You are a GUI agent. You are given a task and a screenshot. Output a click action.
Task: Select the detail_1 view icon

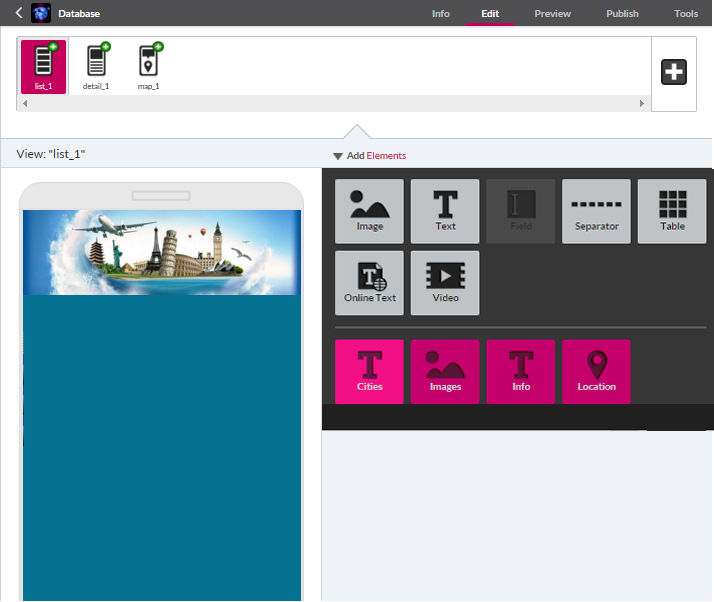[96, 66]
